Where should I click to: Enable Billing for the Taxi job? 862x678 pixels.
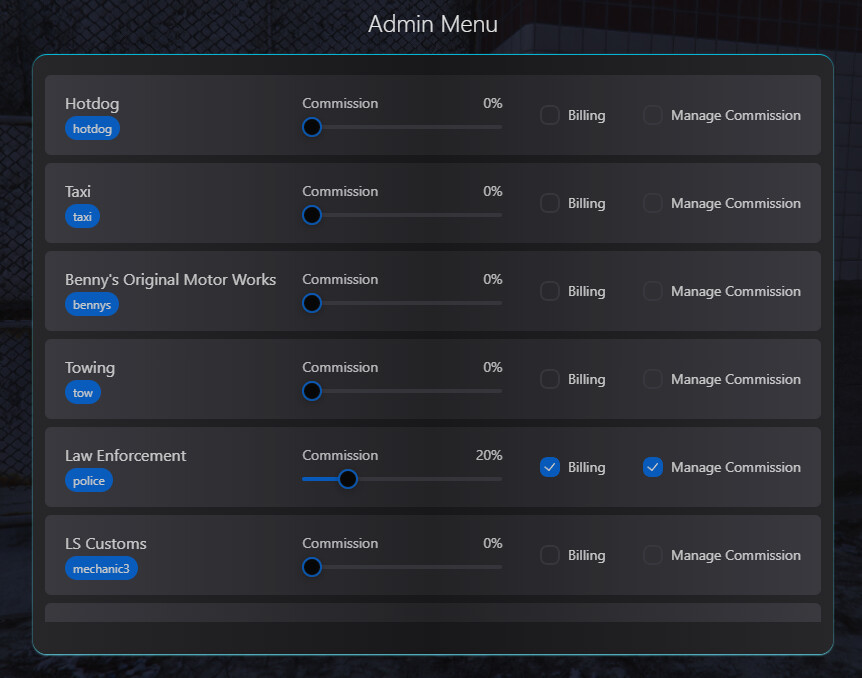pyautogui.click(x=549, y=203)
